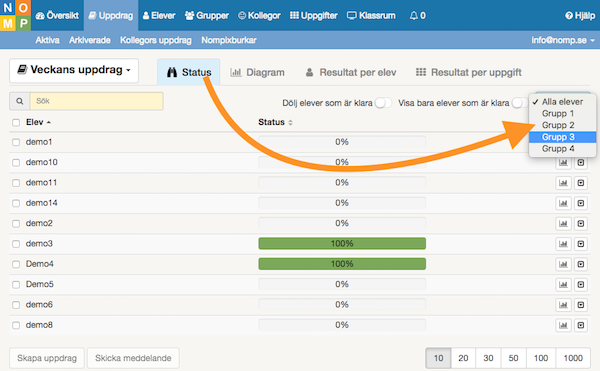The image size is (600, 371).
Task: Click square action icon for demo8 row
Action: pos(581,325)
